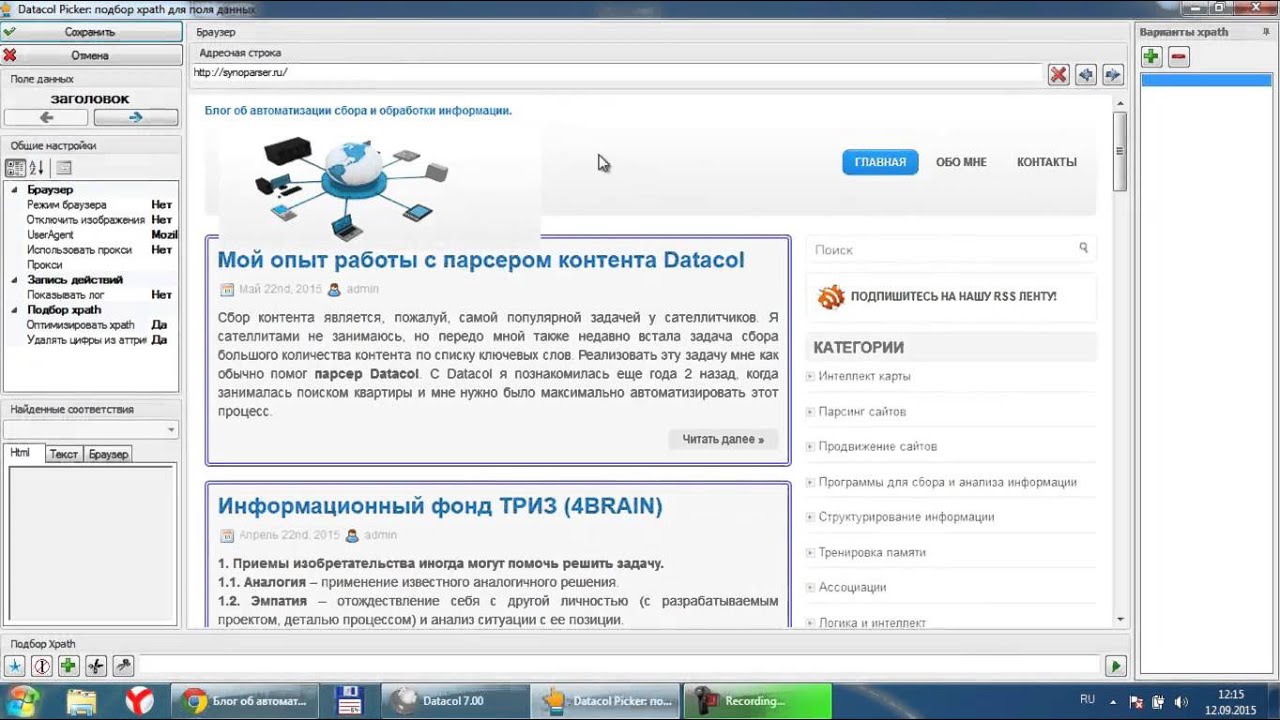Select the Удалять цифры из атрибутов row
Image resolution: width=1280 pixels, height=720 pixels.
(91, 340)
